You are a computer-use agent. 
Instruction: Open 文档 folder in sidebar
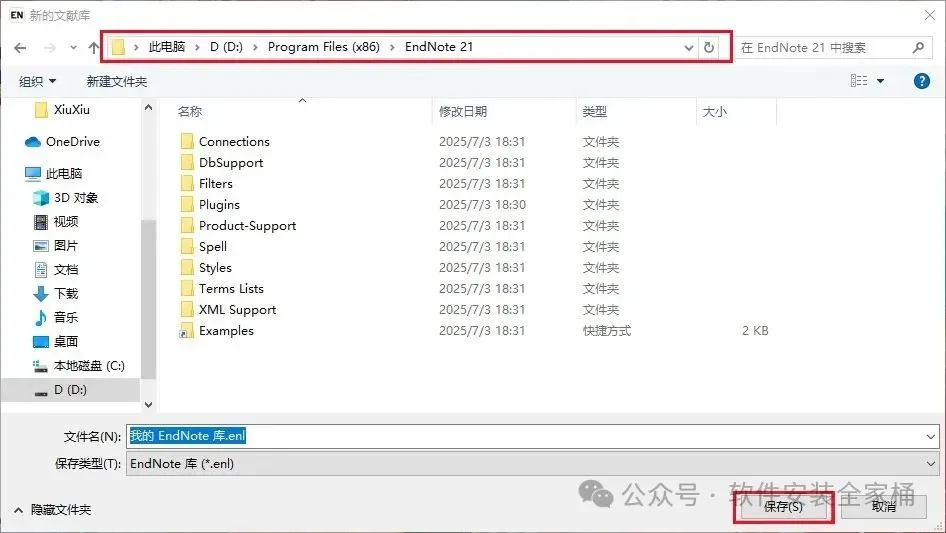[56, 269]
